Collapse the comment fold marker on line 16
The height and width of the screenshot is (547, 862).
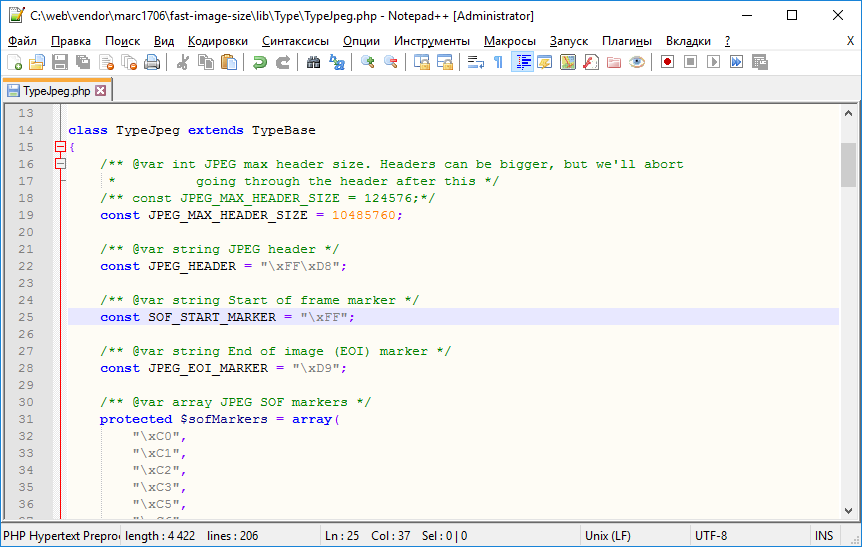[x=60, y=164]
